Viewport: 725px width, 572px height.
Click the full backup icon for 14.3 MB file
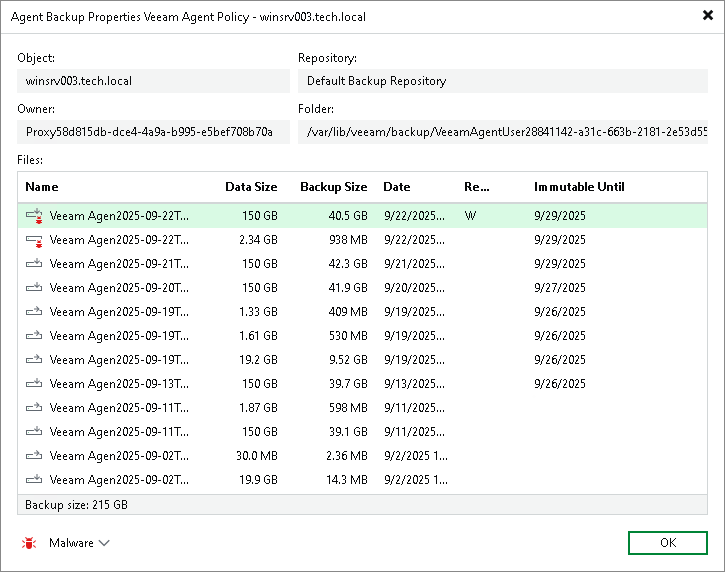[x=34, y=480]
